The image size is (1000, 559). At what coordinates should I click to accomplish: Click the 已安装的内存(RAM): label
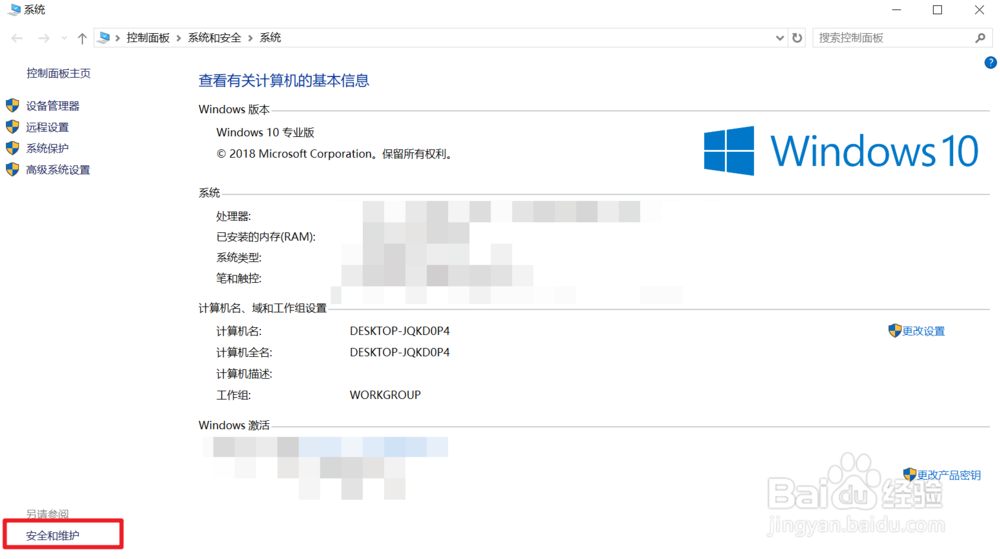pyautogui.click(x=266, y=237)
